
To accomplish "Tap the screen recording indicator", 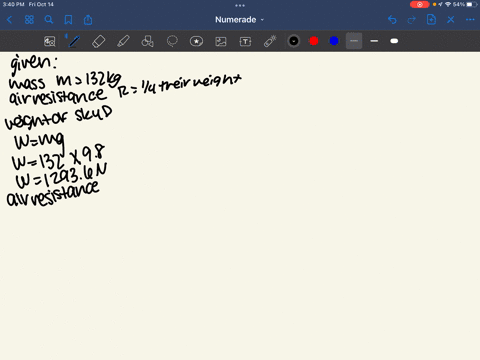I will [x=419, y=4].
